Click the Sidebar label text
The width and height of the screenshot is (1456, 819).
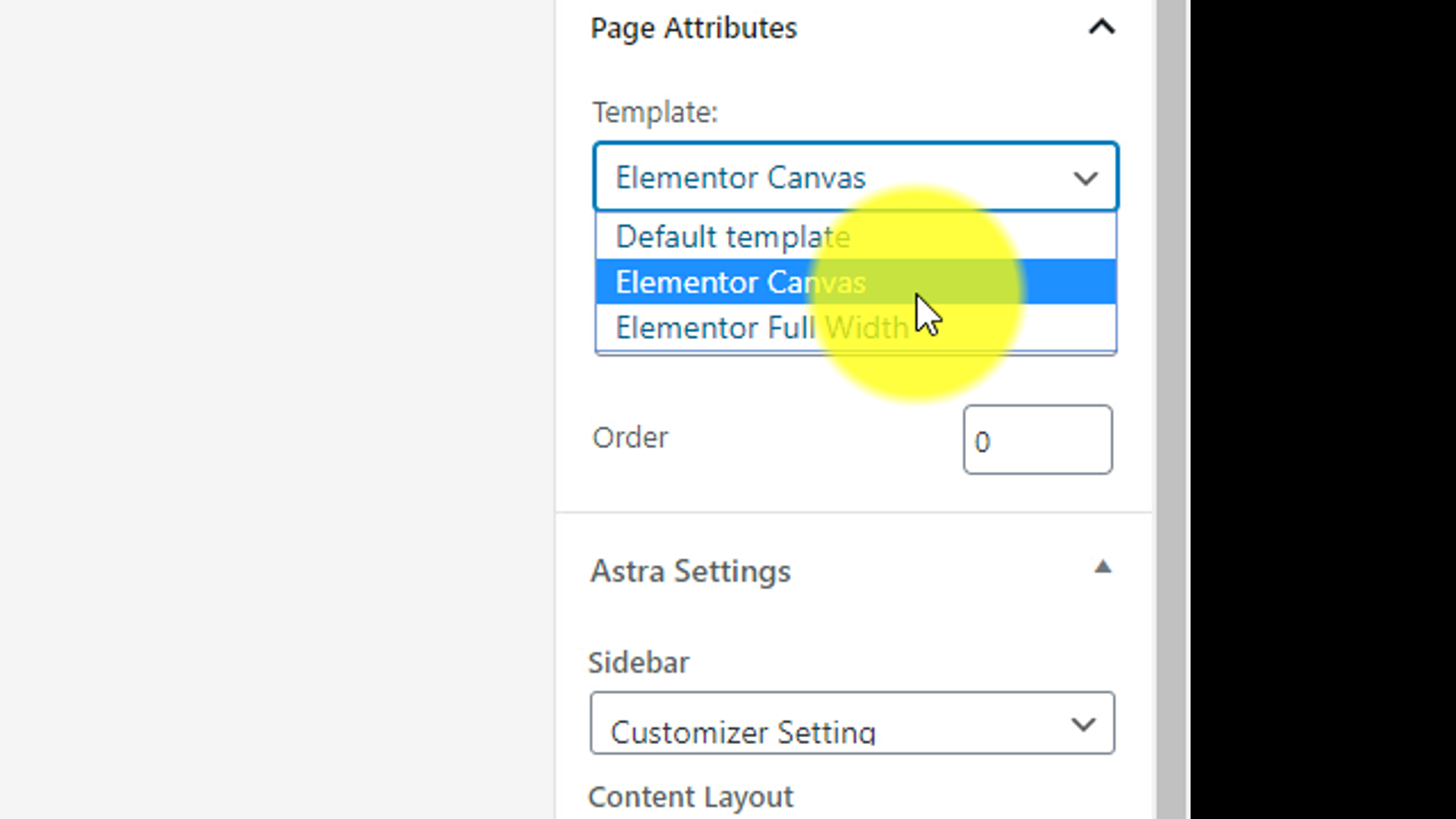pyautogui.click(x=639, y=662)
